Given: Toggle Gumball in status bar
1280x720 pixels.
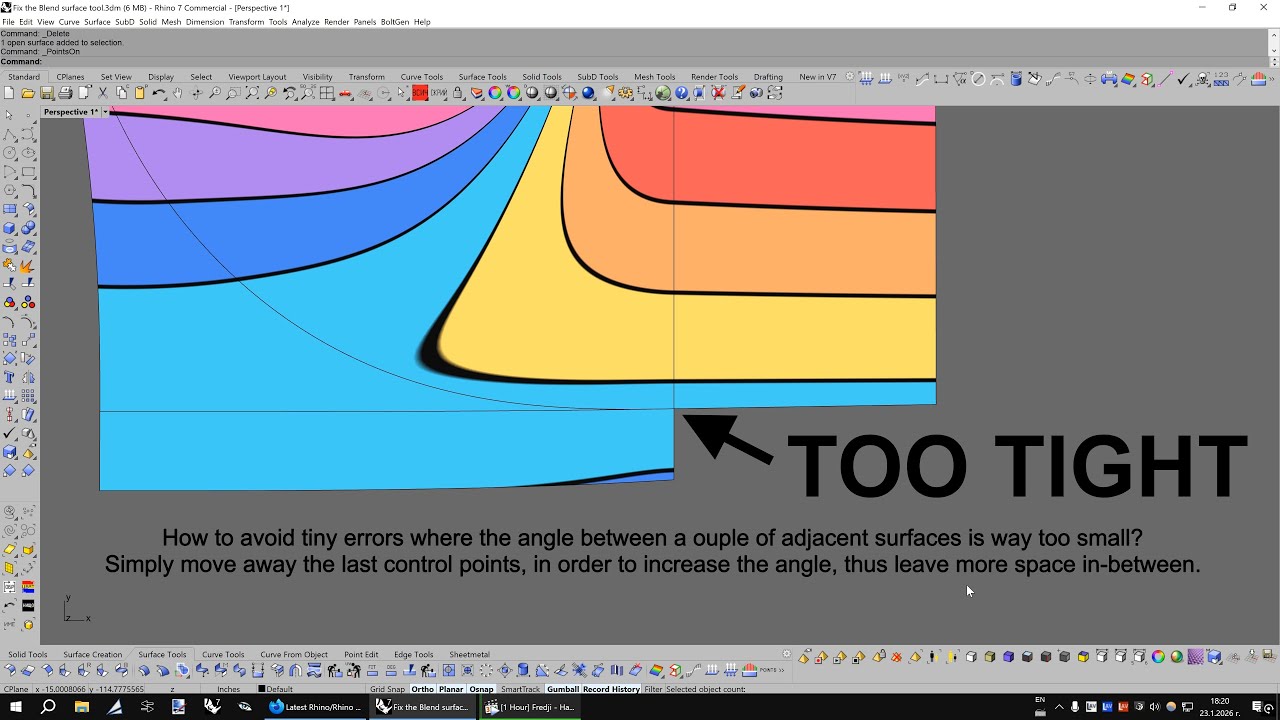Looking at the screenshot, I should [x=563, y=689].
